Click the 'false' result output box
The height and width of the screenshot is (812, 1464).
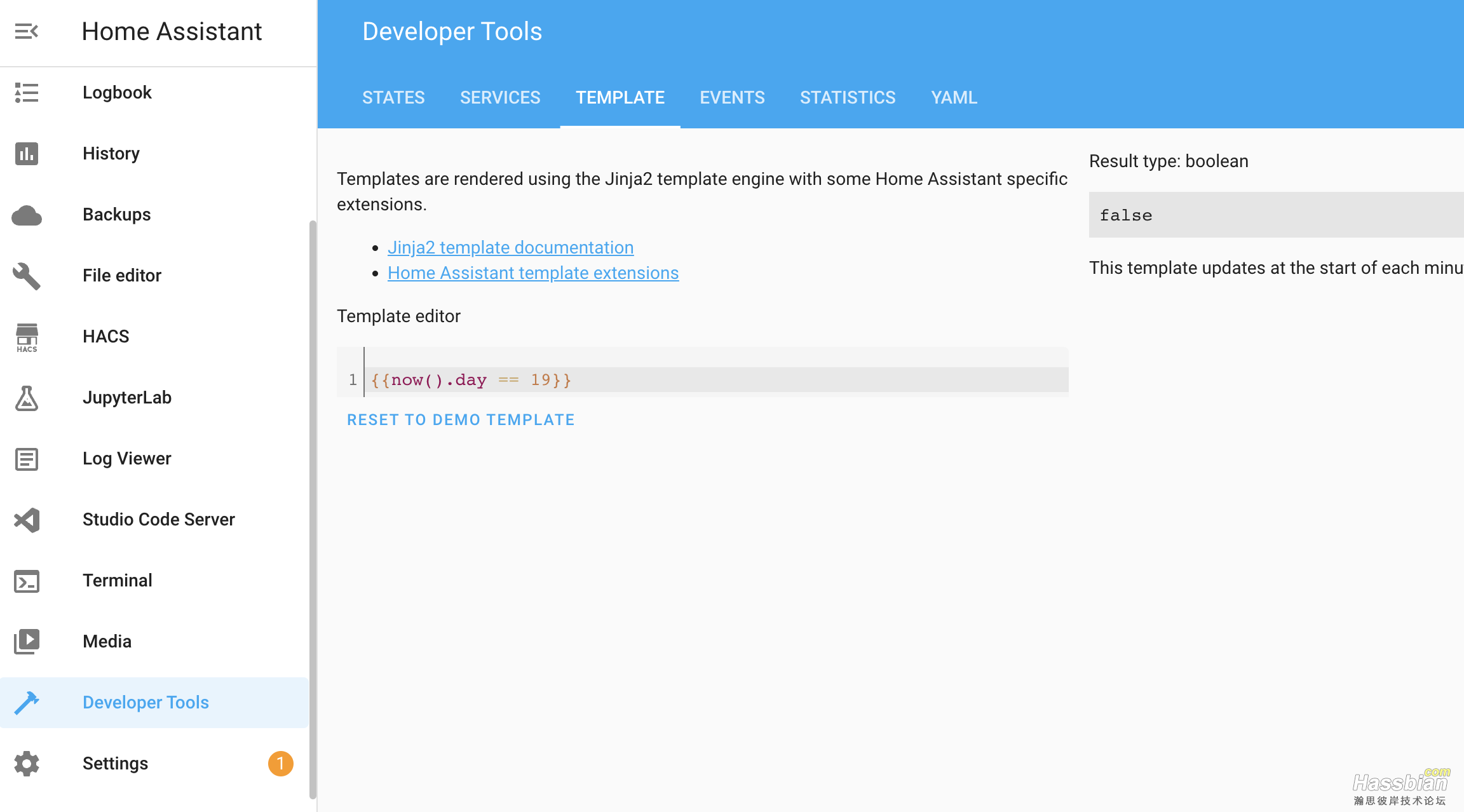pyautogui.click(x=1276, y=215)
